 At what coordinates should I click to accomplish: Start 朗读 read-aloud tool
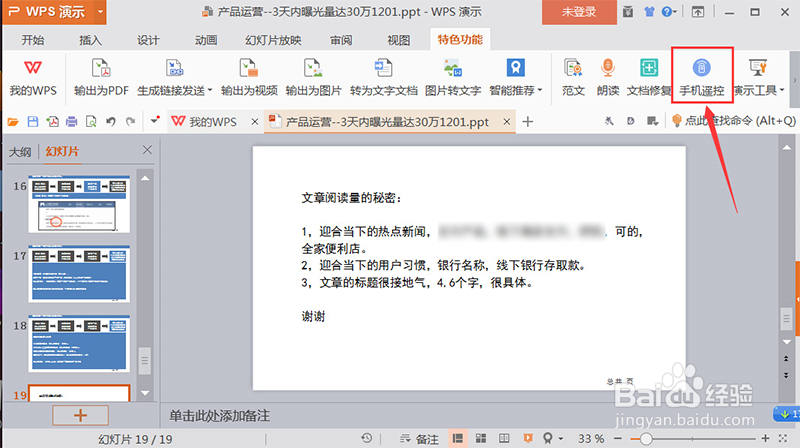click(608, 68)
